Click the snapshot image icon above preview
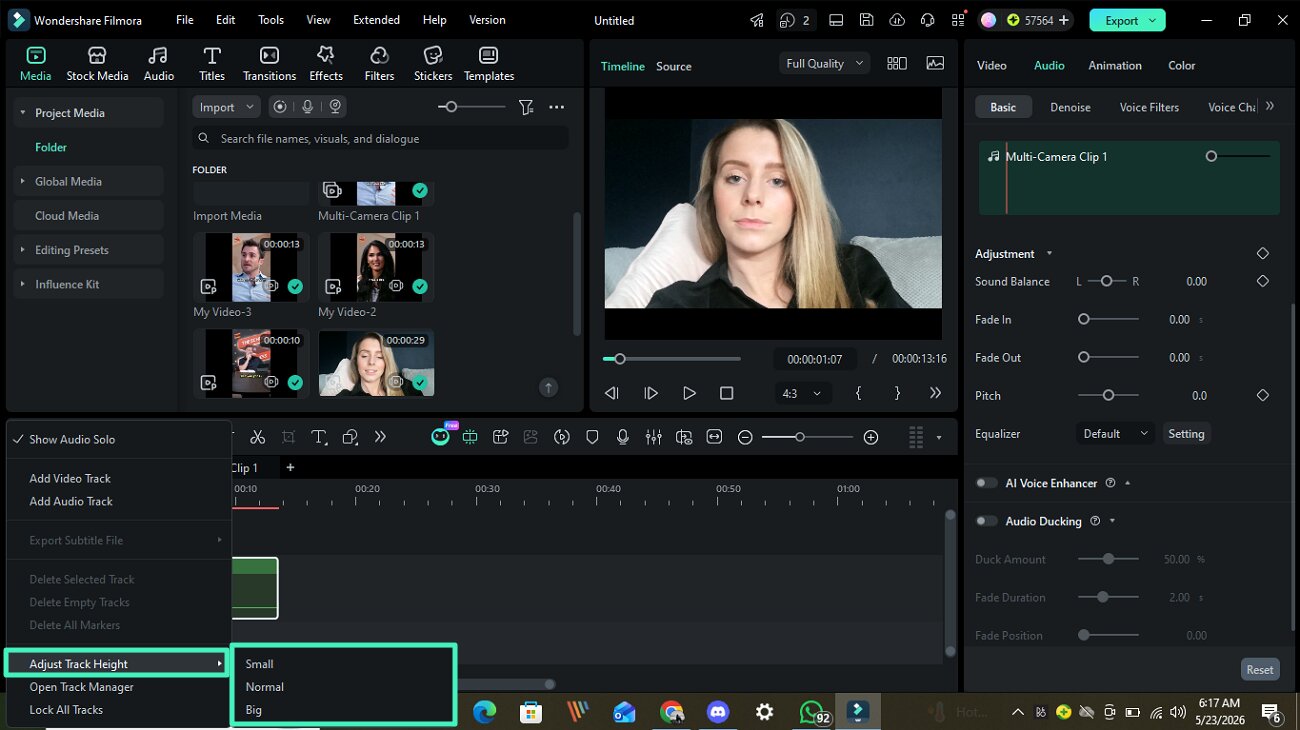Screen dimensions: 1300x730 [x=935, y=63]
